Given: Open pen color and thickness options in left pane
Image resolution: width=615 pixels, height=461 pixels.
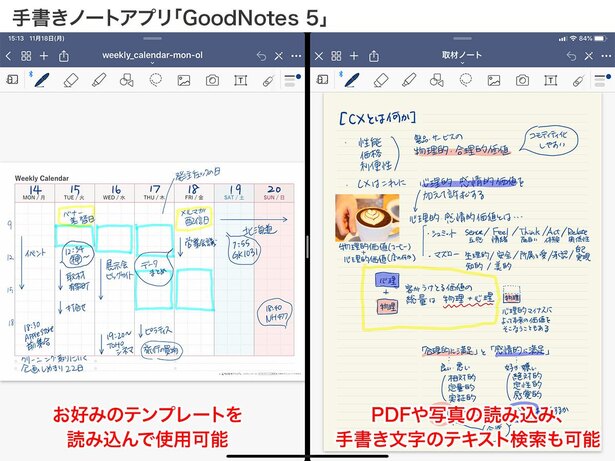Looking at the screenshot, I should point(292,80).
